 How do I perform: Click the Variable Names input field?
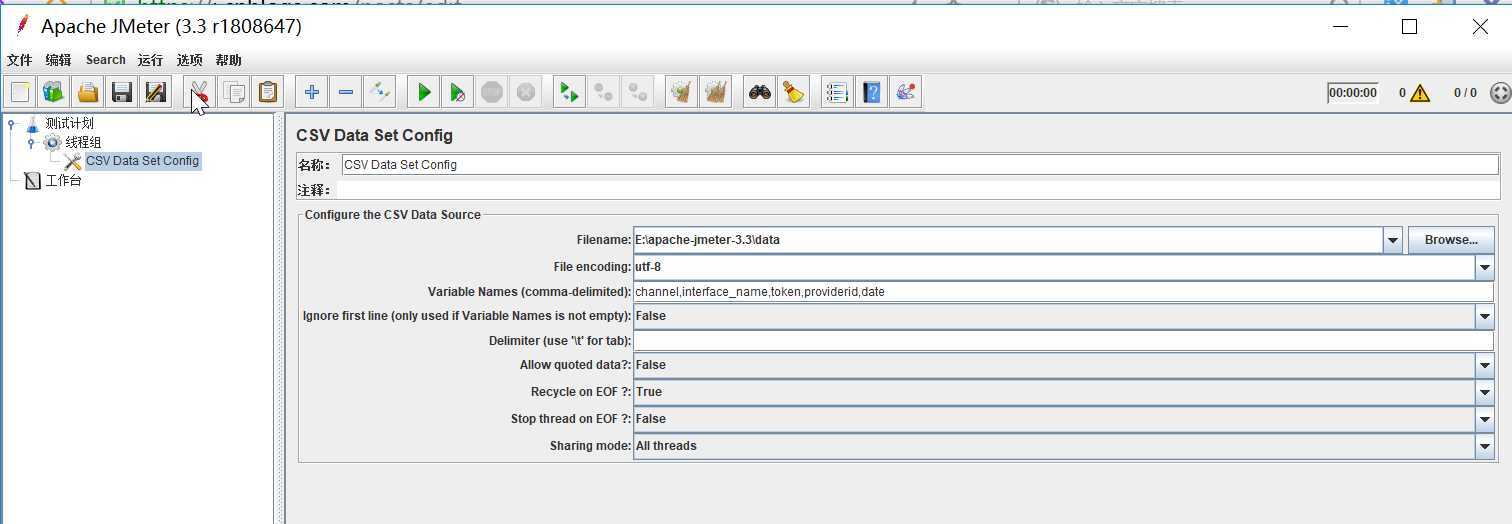(x=1063, y=292)
